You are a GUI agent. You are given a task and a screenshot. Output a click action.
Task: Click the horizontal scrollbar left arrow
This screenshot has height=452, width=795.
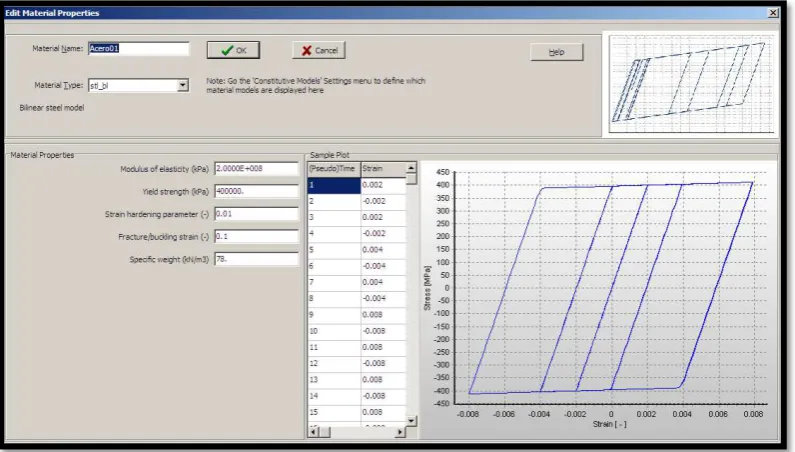(313, 432)
